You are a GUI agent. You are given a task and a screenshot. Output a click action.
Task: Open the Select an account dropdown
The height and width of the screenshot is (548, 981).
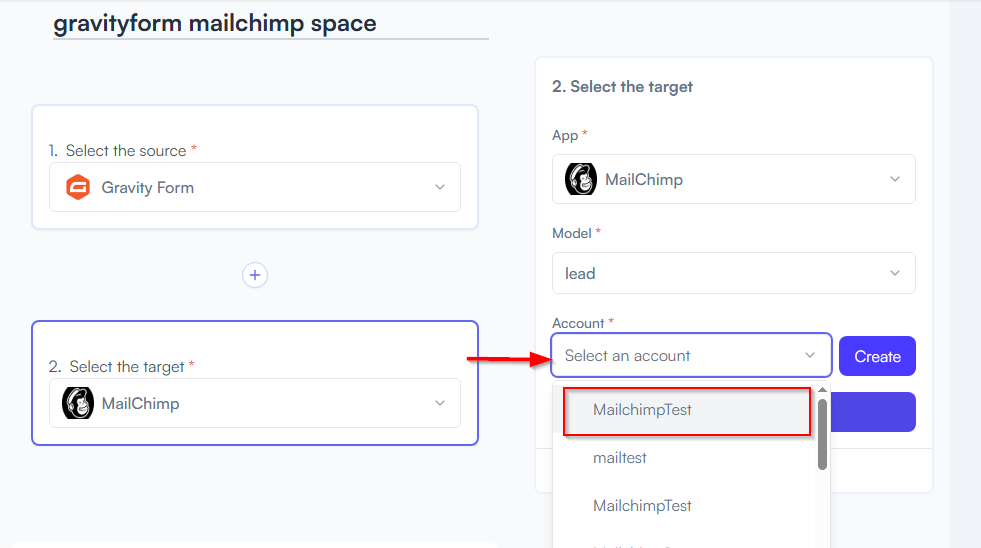pos(691,355)
